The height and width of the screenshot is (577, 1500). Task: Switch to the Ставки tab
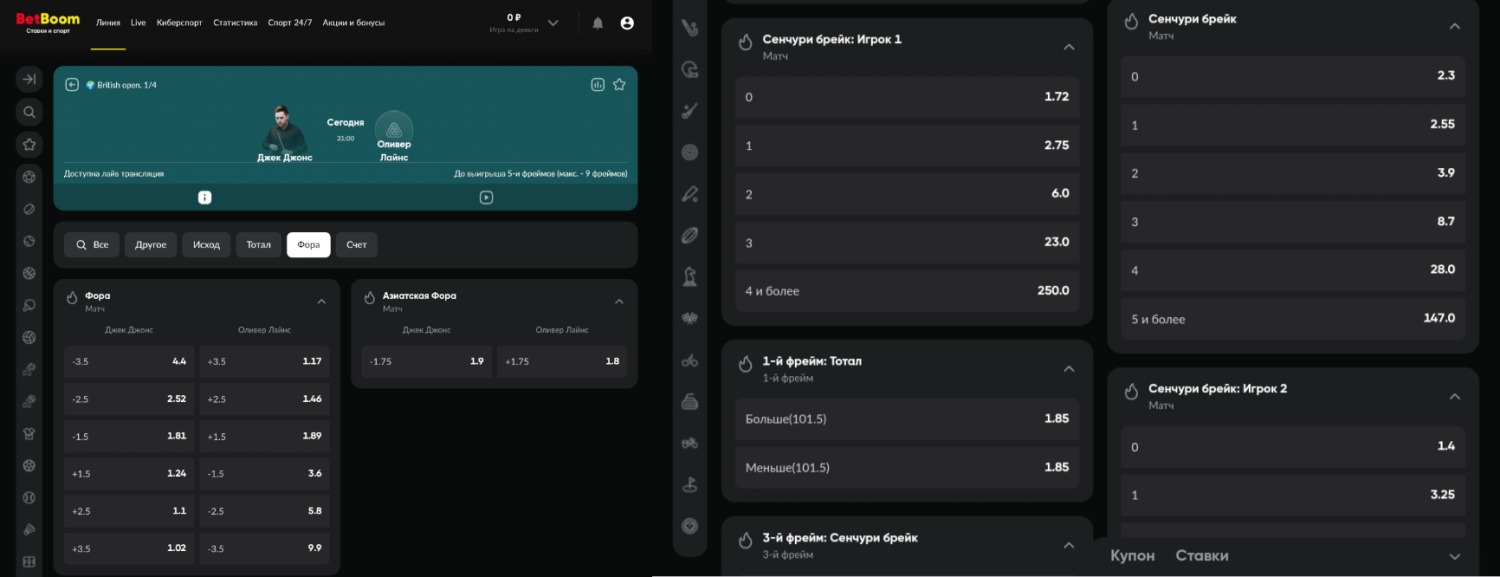tap(1202, 556)
